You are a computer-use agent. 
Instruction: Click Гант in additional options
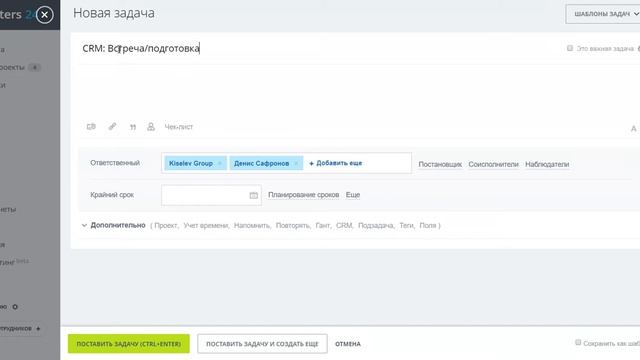point(322,225)
